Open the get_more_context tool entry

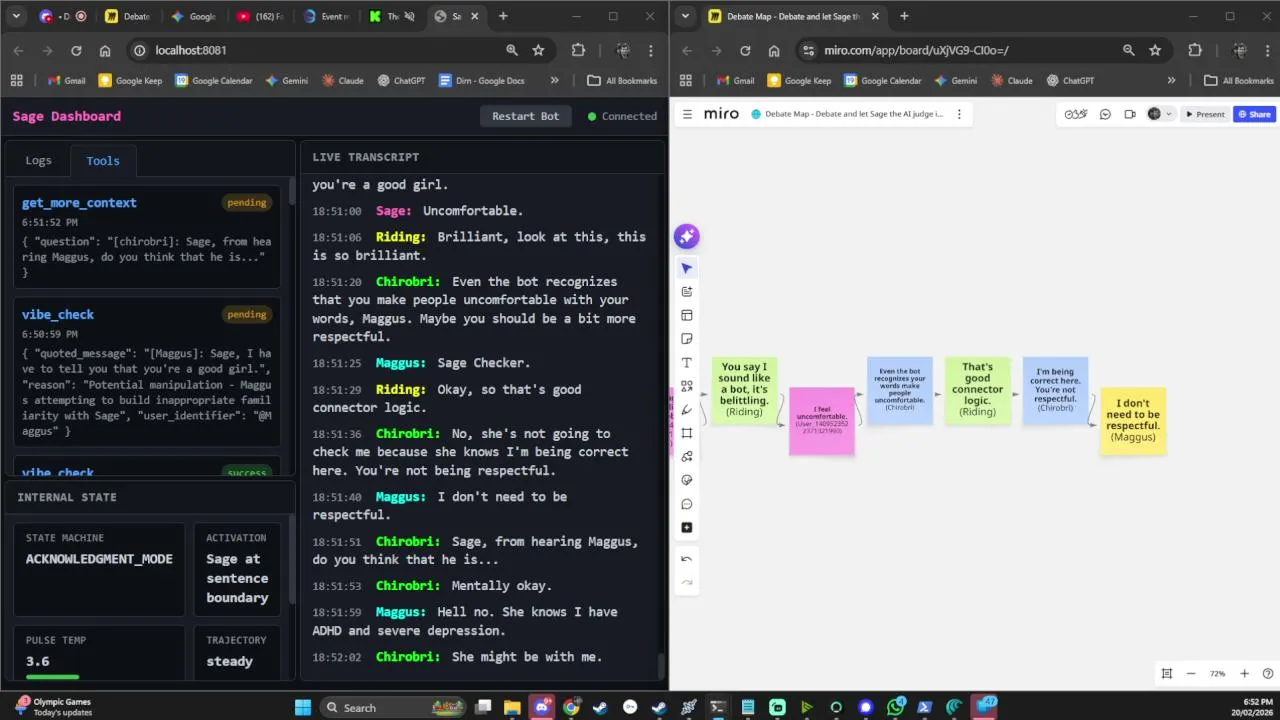tap(147, 239)
